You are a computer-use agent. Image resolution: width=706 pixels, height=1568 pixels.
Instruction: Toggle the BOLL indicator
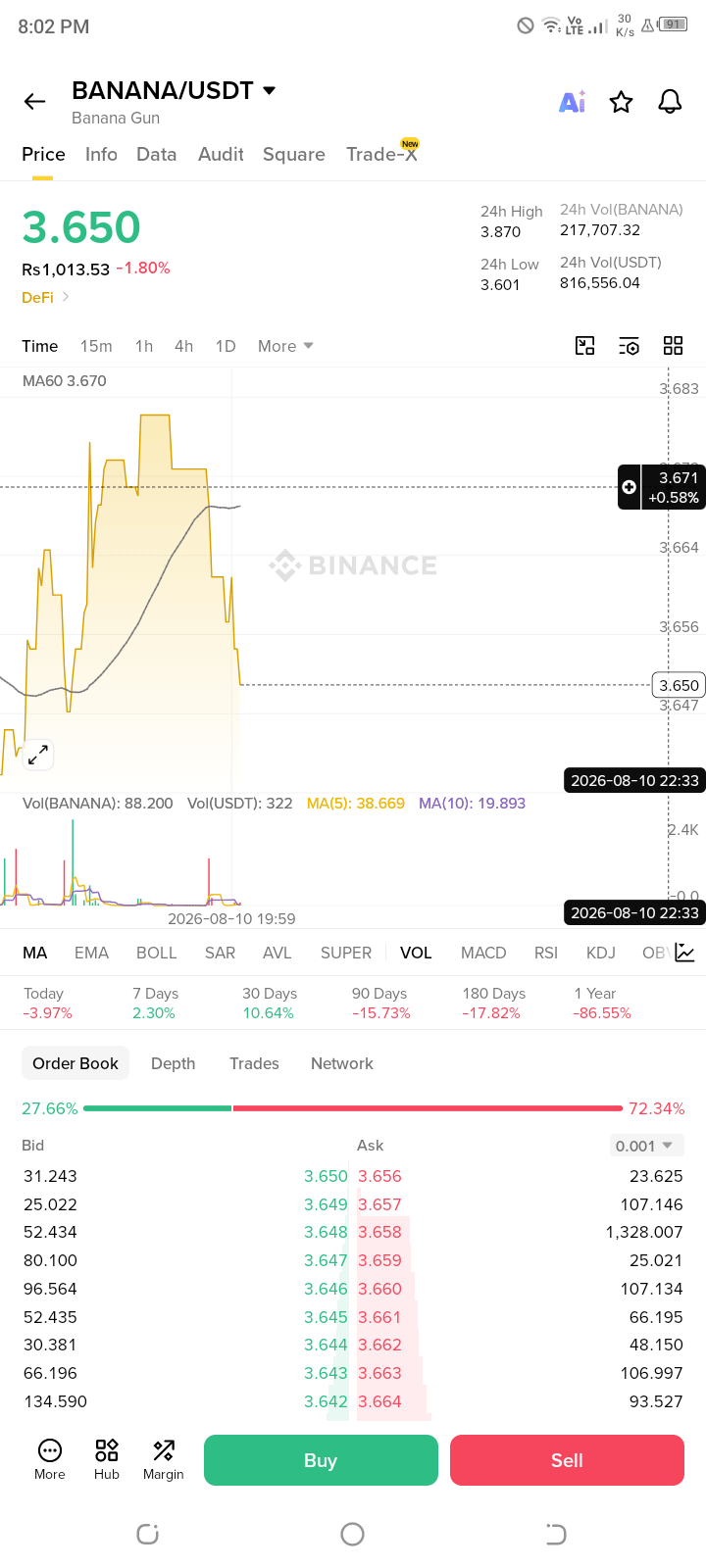pyautogui.click(x=157, y=953)
